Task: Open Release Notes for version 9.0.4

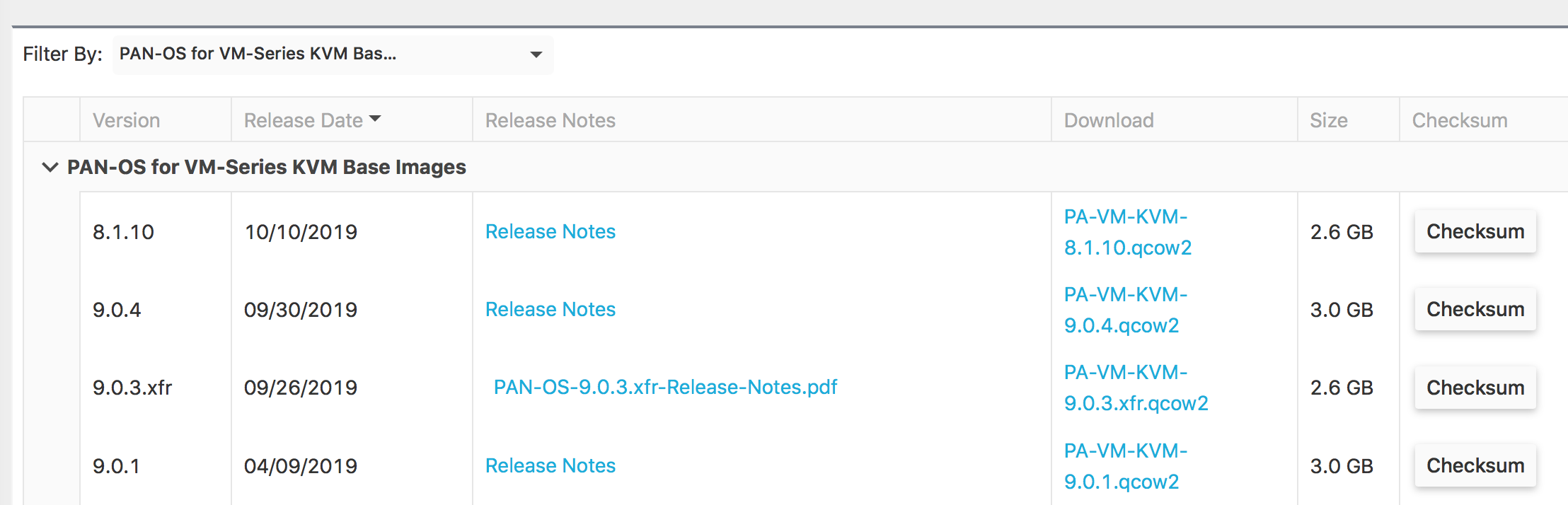Action: (550, 310)
